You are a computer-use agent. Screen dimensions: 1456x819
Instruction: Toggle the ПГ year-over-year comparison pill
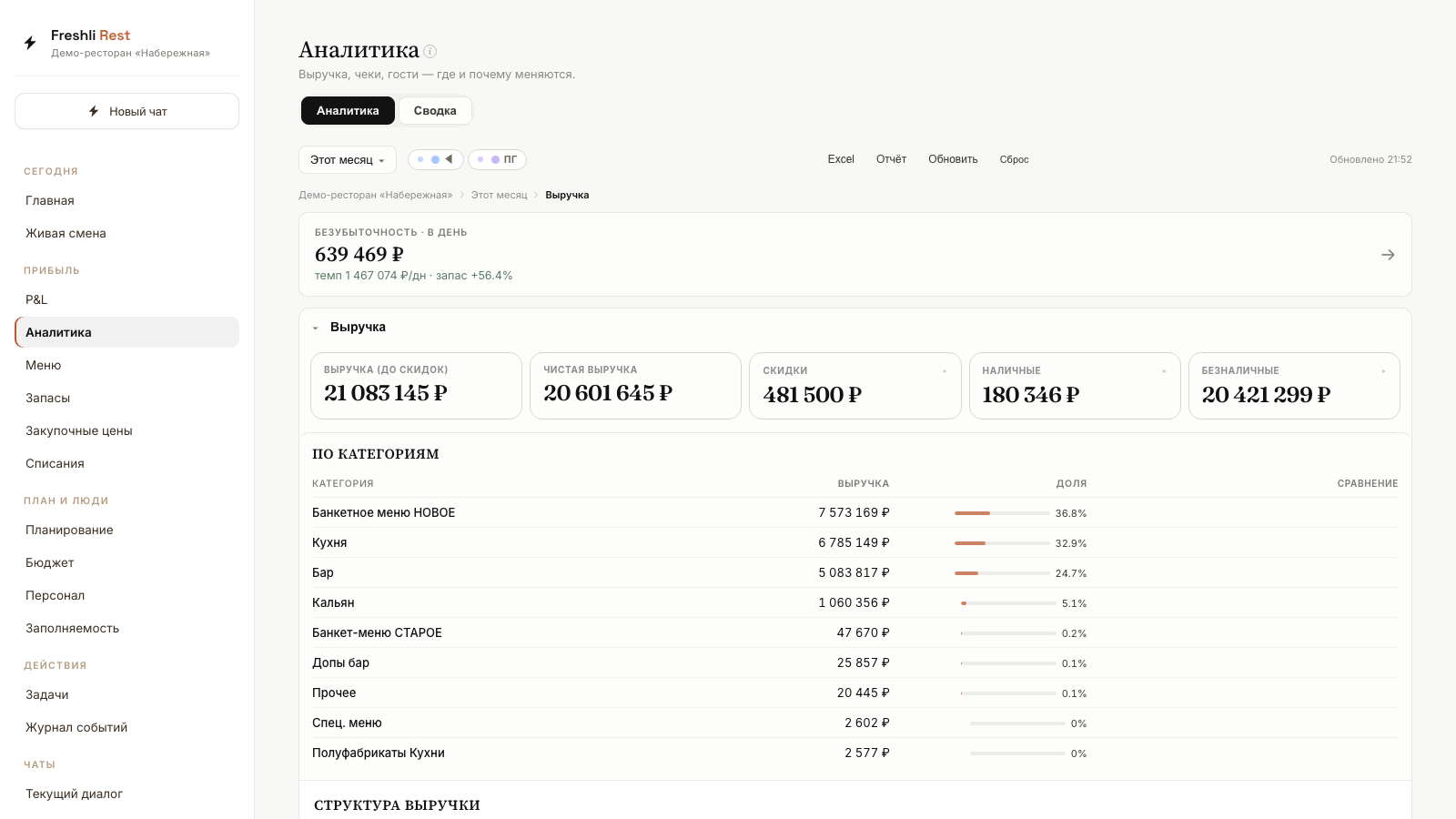pyautogui.click(x=498, y=159)
